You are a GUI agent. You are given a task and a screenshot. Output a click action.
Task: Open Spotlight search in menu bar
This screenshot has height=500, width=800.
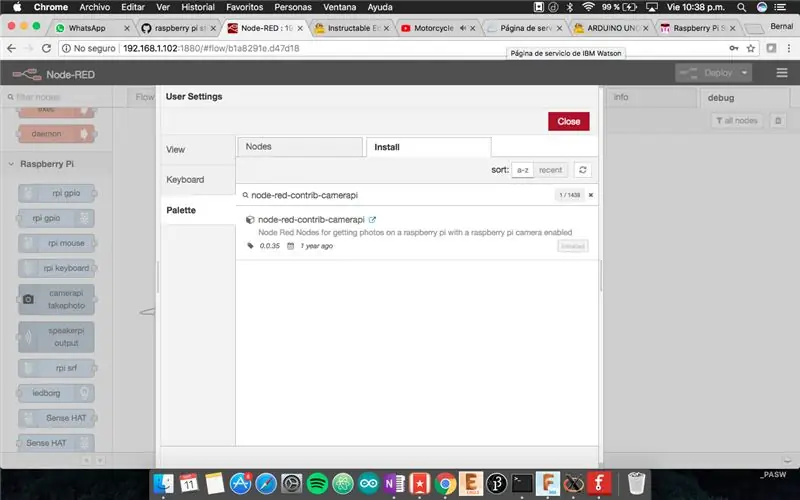[x=741, y=7]
